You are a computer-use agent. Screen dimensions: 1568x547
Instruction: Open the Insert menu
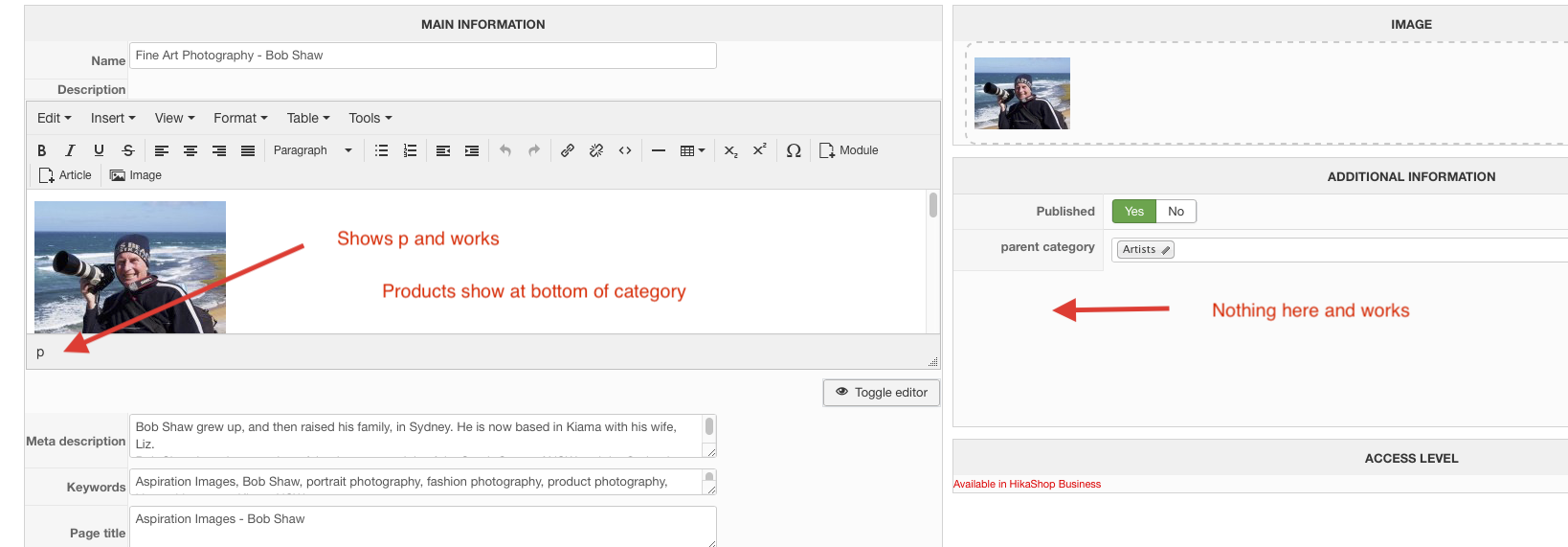(113, 118)
